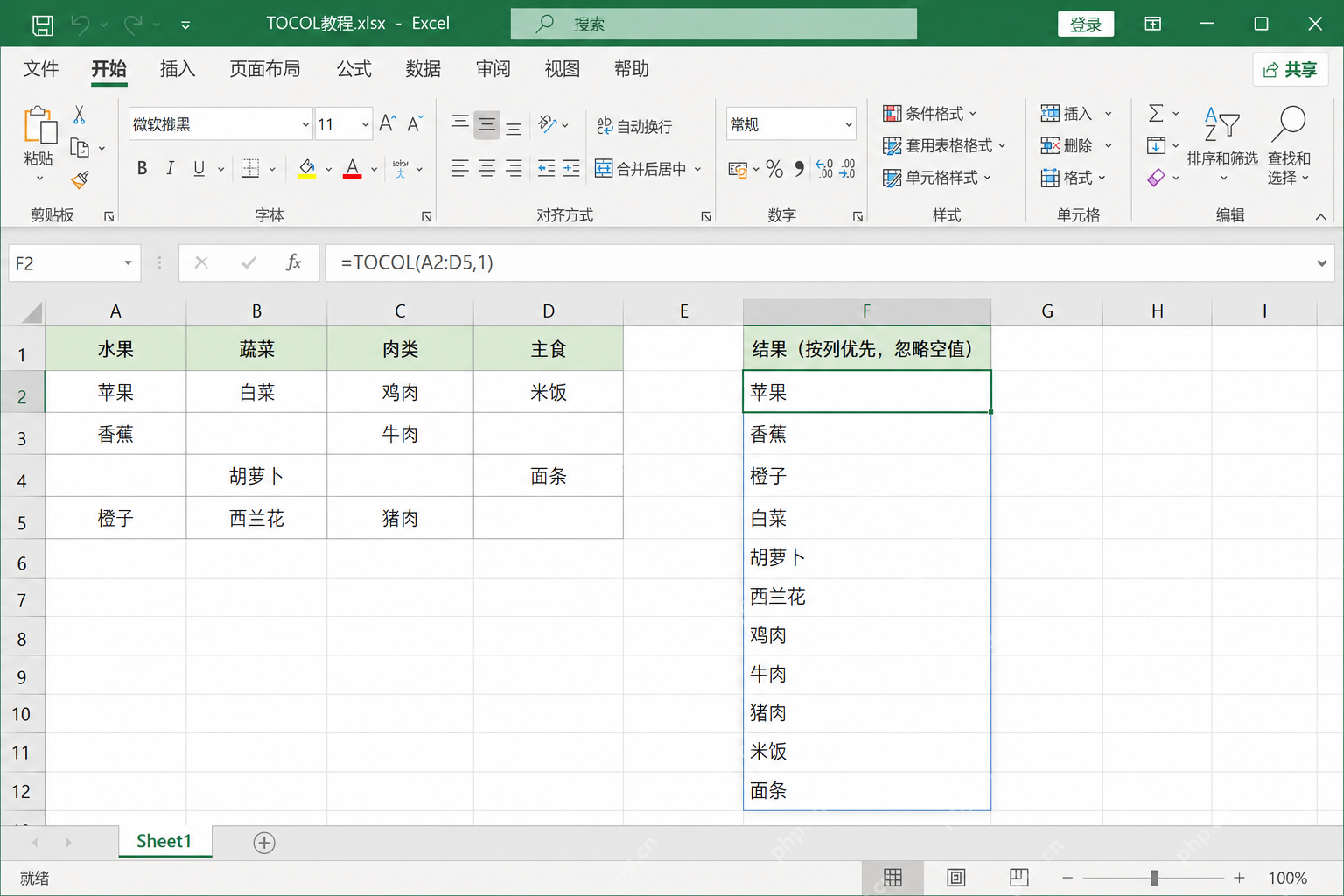Open the font name 微软雅黑 dropdown
This screenshot has width=1344, height=896.
305,124
